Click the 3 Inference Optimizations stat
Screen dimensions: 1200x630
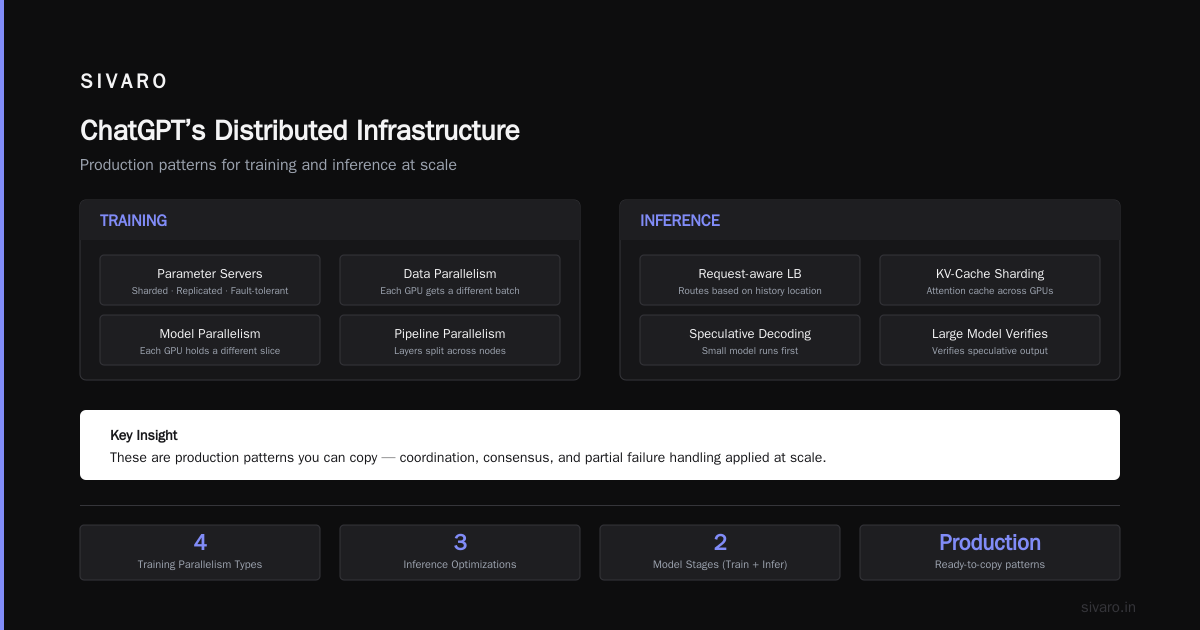460,553
